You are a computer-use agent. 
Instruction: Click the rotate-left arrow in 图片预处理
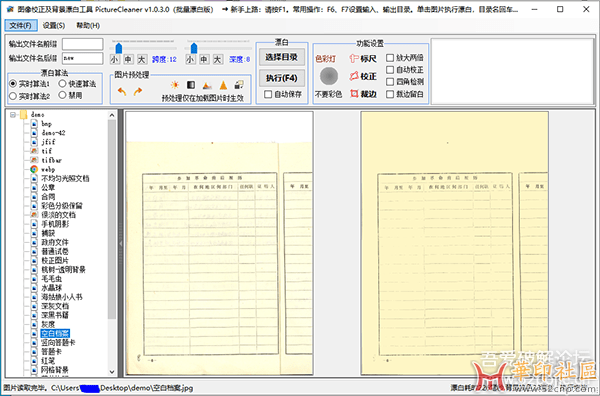[122, 92]
